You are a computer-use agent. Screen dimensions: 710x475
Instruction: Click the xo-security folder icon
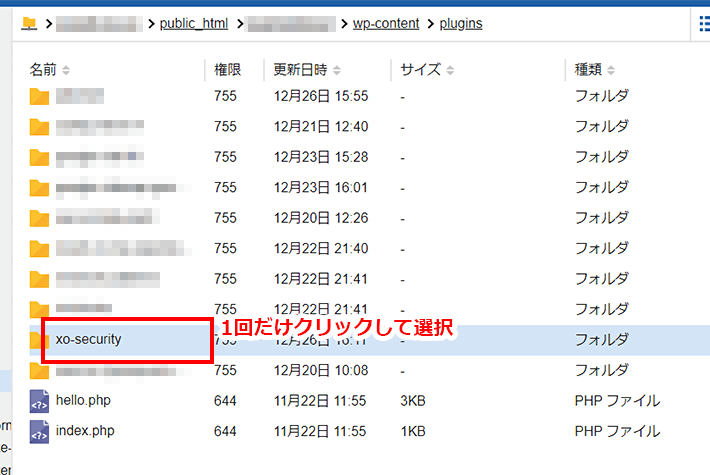coord(39,340)
